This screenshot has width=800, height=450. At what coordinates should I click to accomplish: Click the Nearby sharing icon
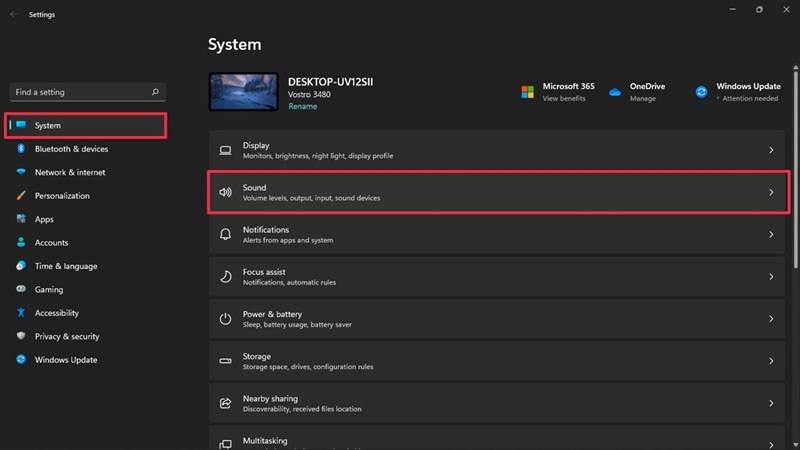[225, 403]
